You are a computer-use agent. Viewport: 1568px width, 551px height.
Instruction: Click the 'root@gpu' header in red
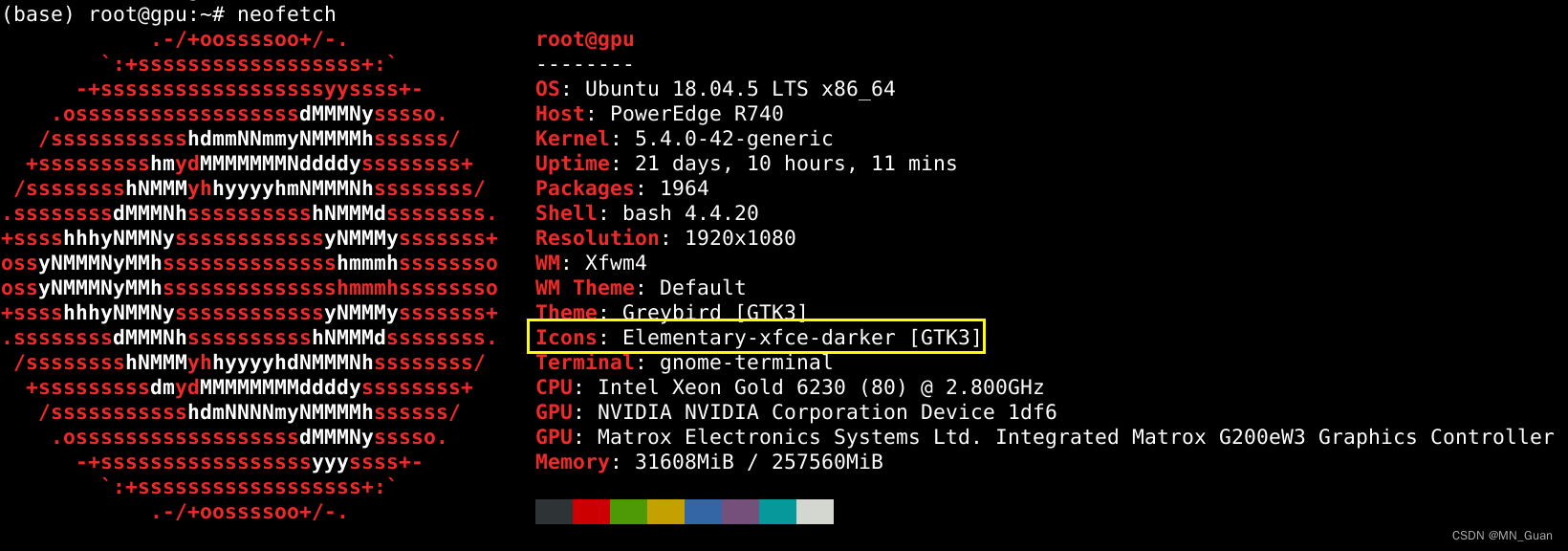point(585,40)
